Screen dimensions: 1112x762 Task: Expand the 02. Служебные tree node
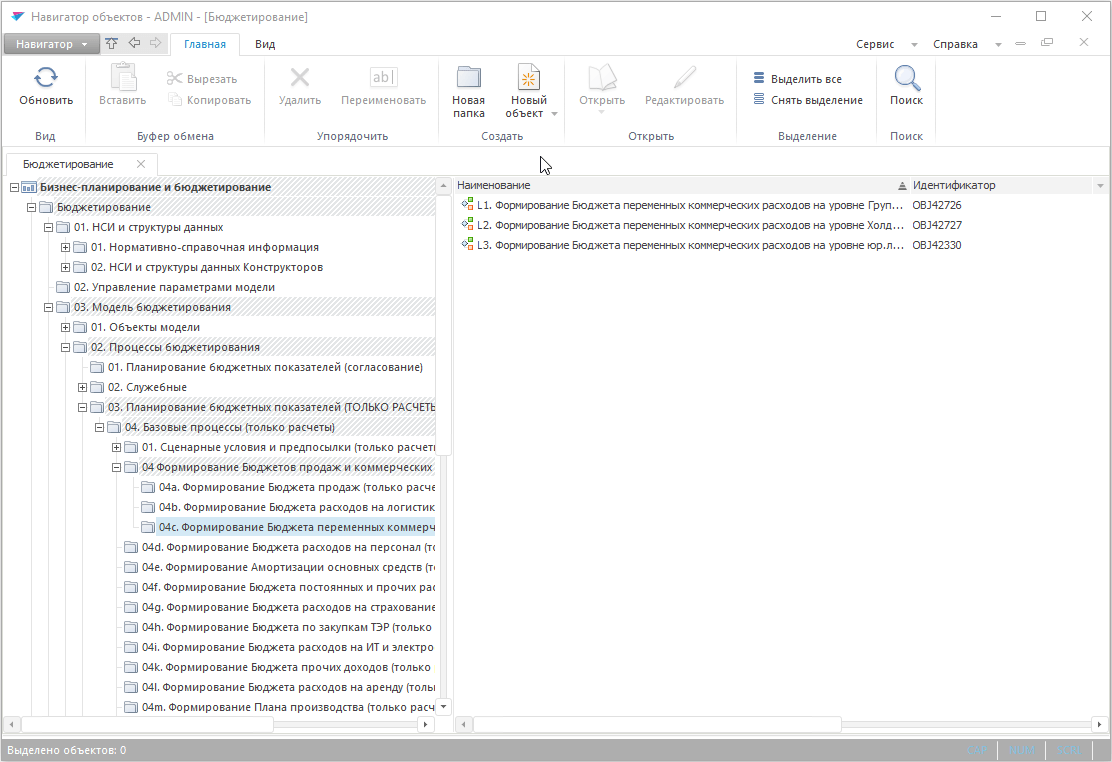83,387
